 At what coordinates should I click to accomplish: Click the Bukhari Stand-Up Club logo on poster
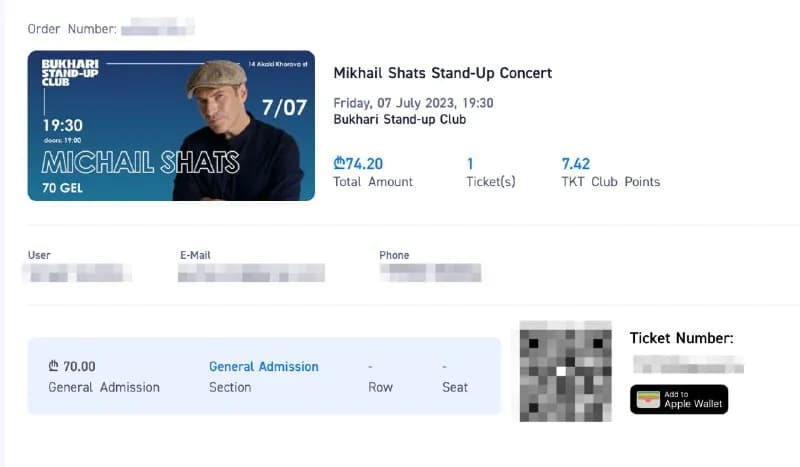70,72
